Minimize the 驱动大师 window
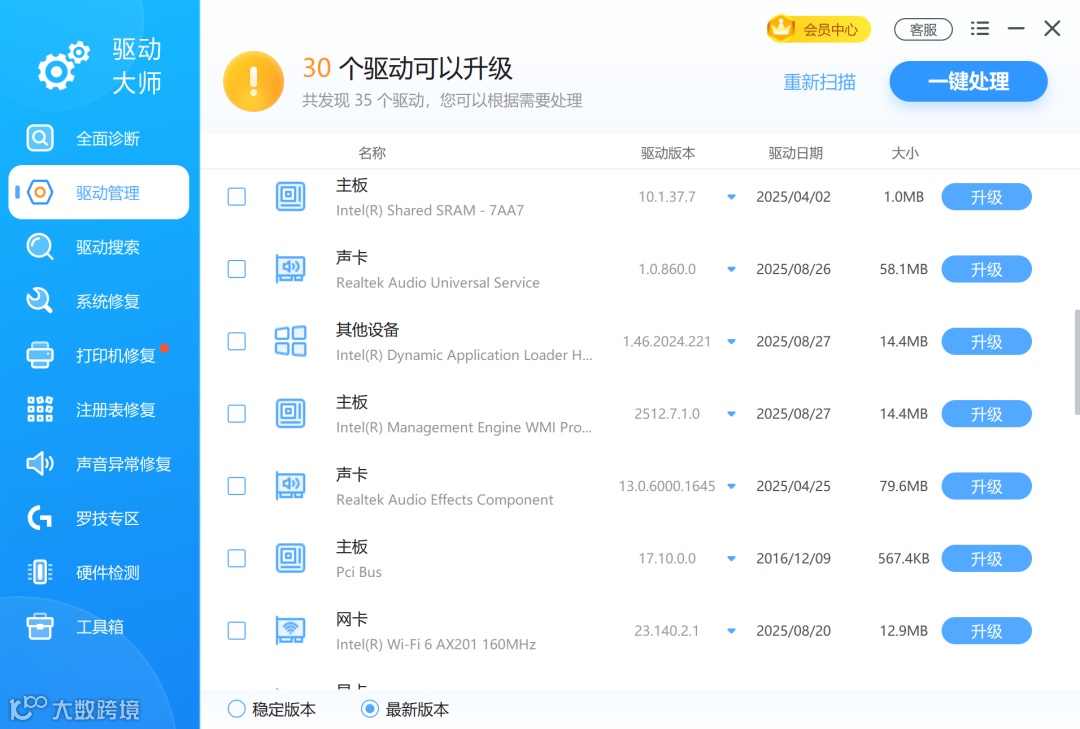The height and width of the screenshot is (729, 1080). point(1016,28)
